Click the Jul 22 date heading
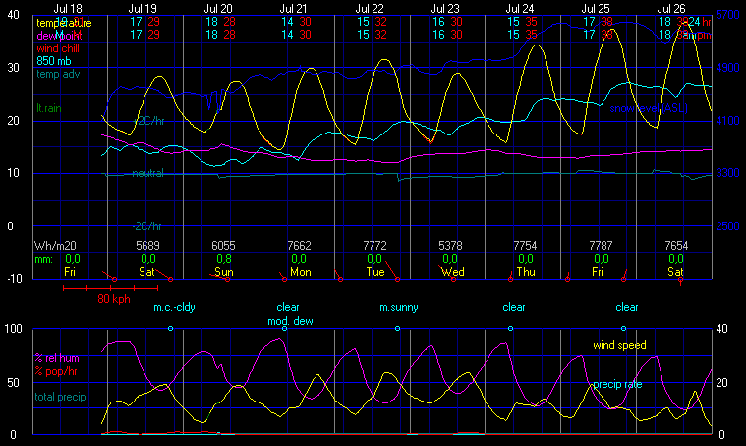 tap(369, 9)
